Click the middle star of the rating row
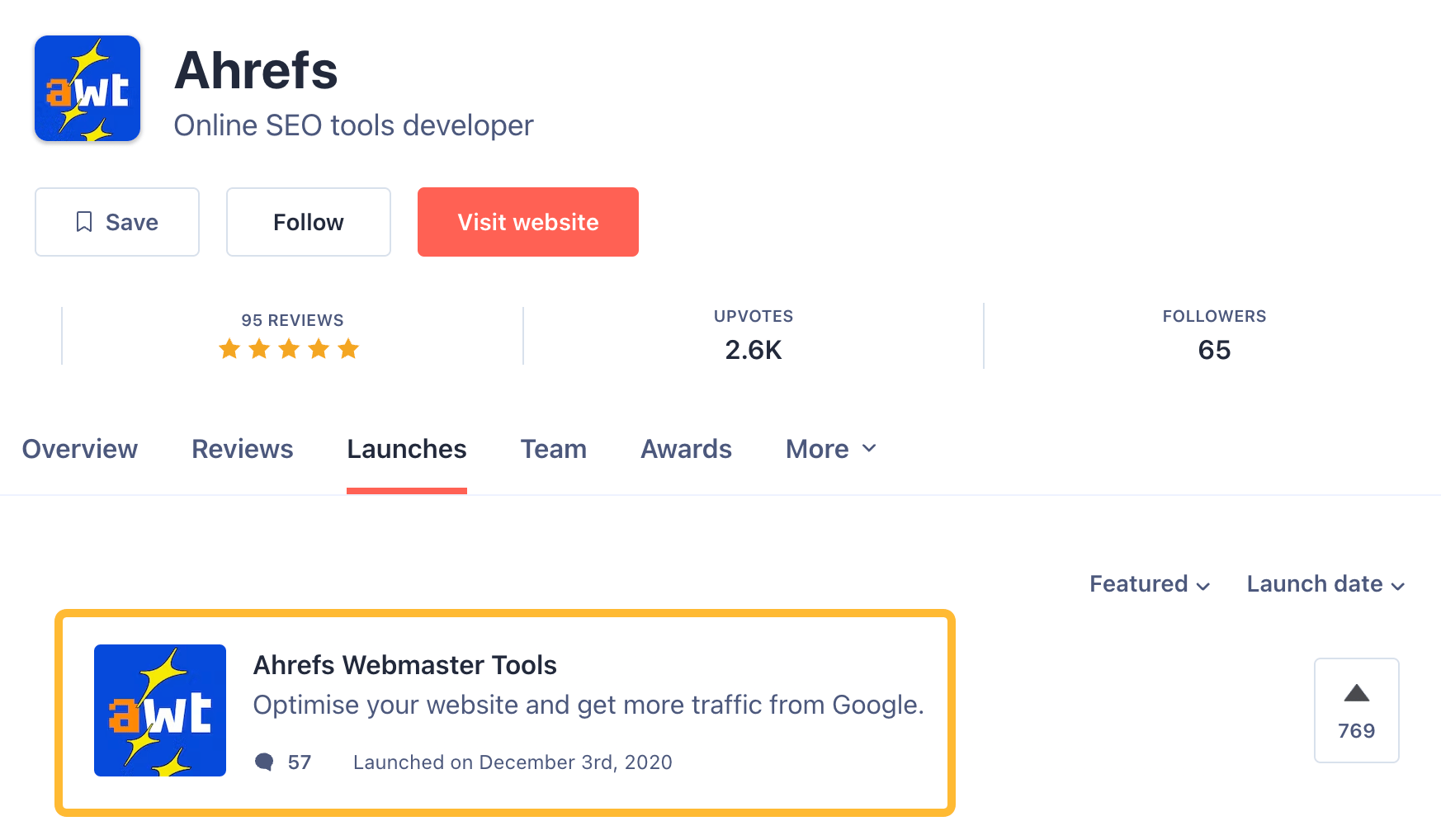Viewport: 1441px width, 840px height. click(289, 349)
